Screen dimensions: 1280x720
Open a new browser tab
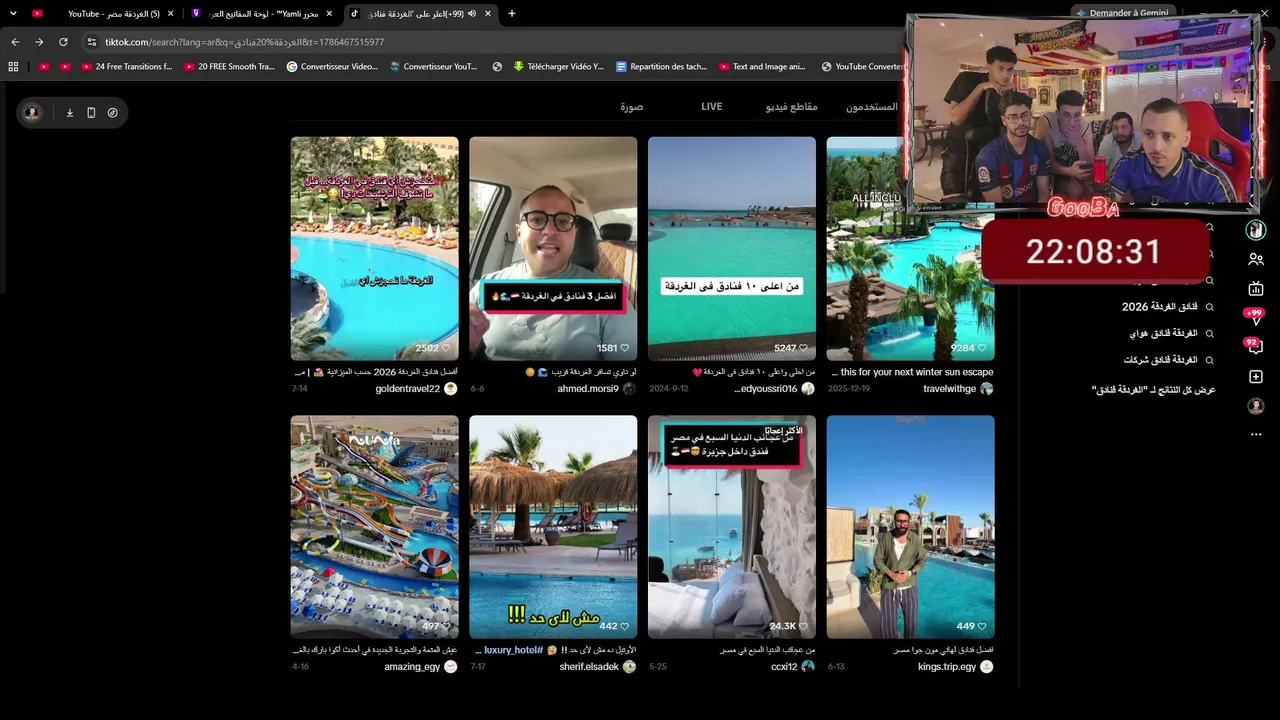point(512,14)
